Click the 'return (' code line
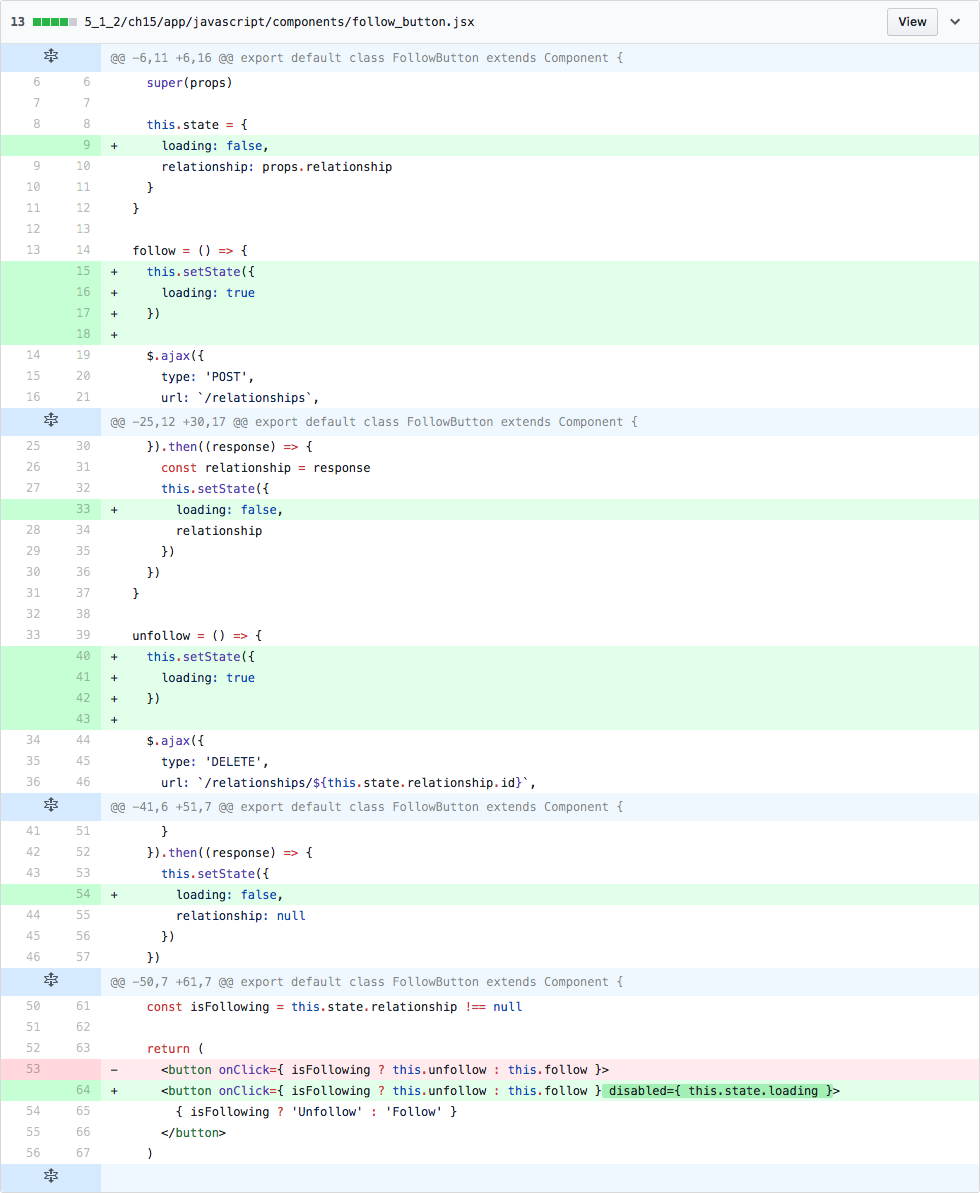 [175, 1048]
